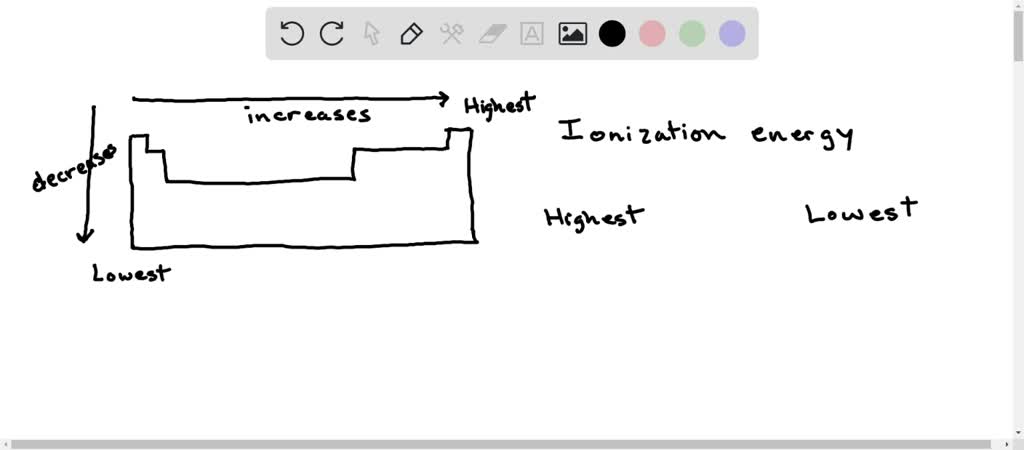1024x450 pixels.
Task: Choose the purple pen color
Action: pyautogui.click(x=732, y=33)
